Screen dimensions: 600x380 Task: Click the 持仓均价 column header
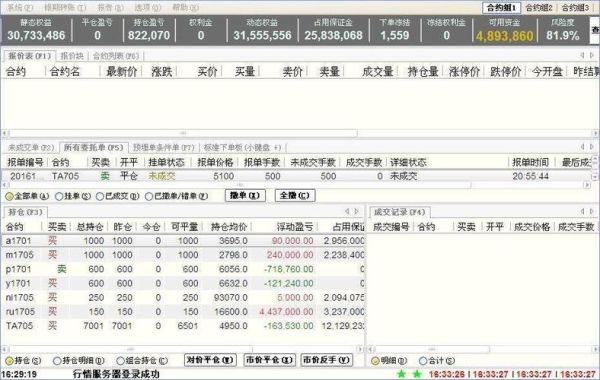[229, 227]
